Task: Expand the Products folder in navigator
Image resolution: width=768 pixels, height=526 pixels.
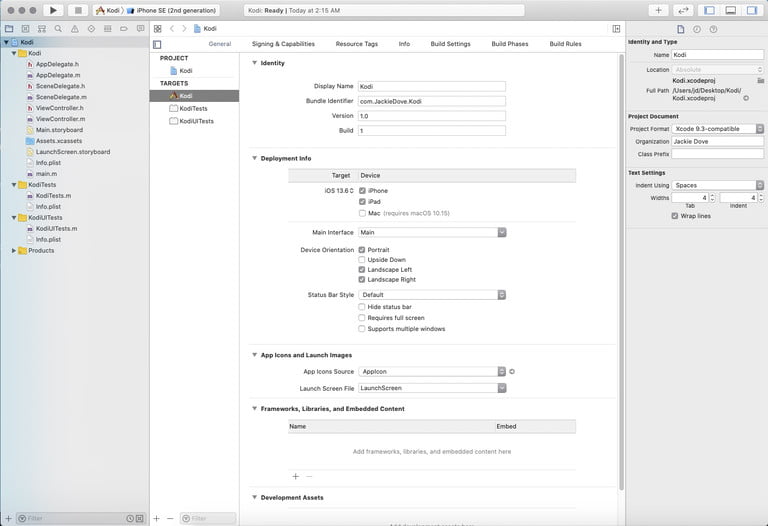Action: coord(14,251)
